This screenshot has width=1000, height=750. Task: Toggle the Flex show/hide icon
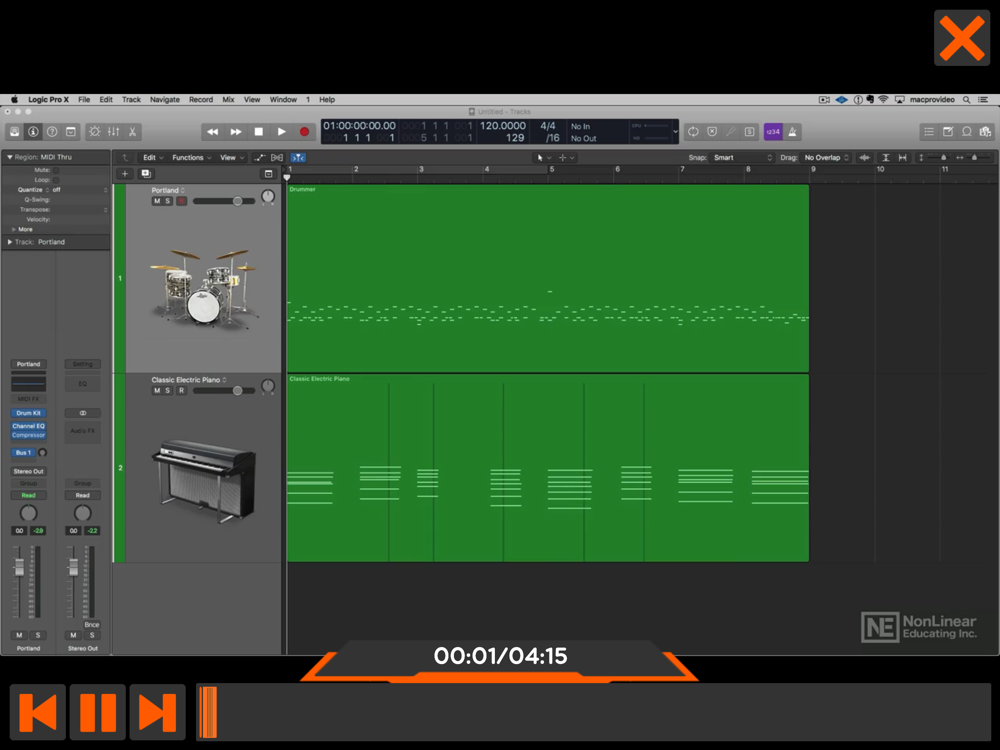tap(277, 158)
